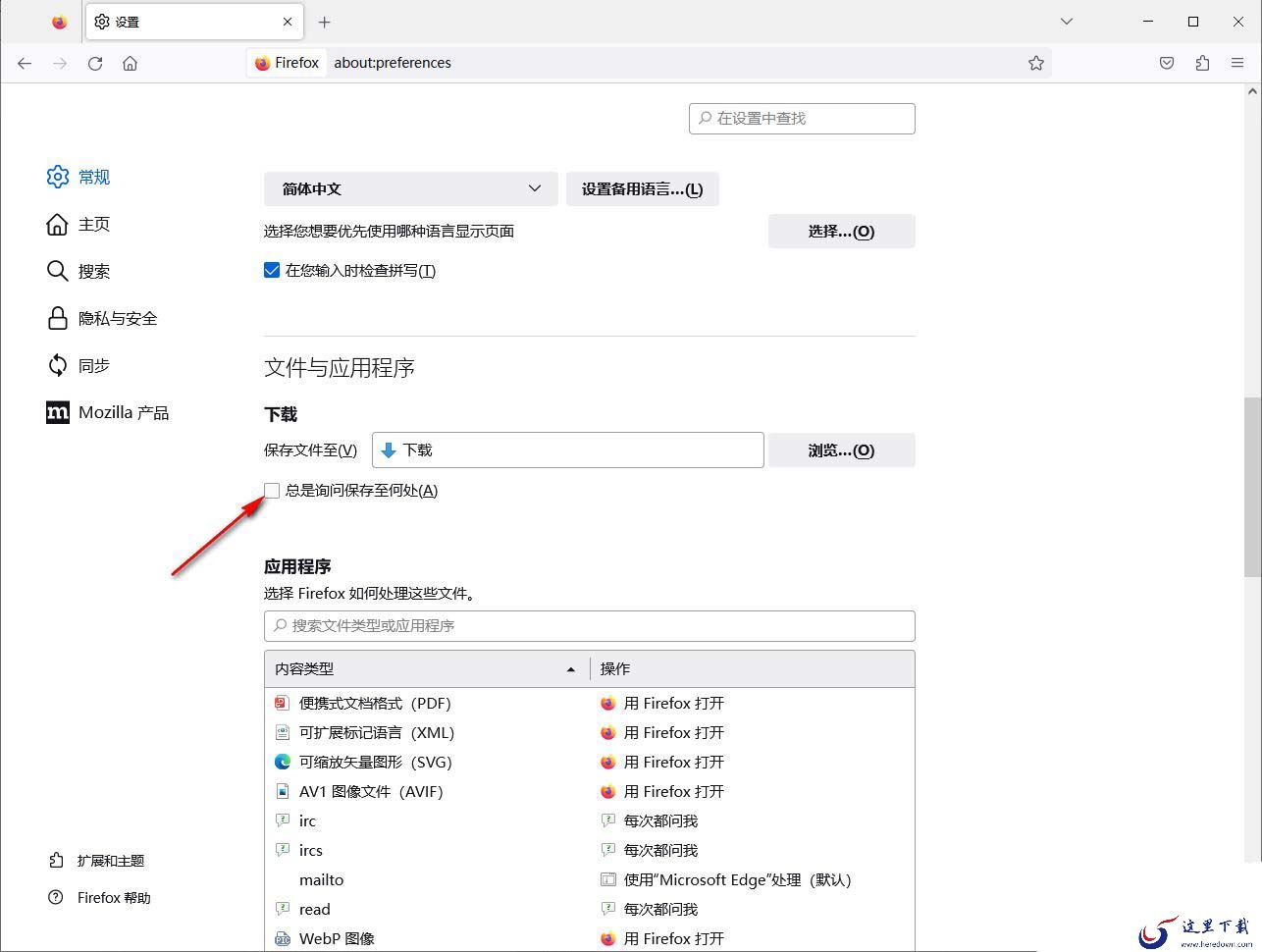Go to the Firefox home page
1262x952 pixels.
point(131,63)
